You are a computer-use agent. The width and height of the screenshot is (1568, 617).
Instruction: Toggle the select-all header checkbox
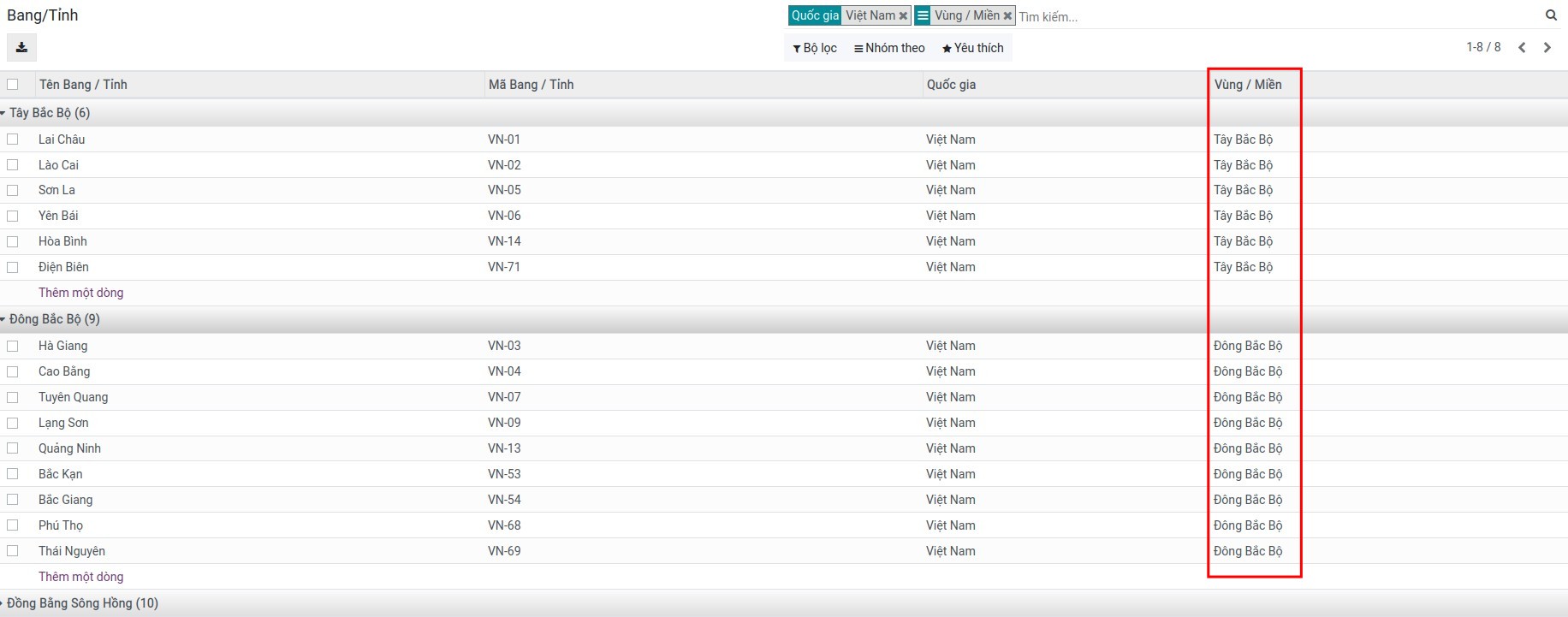pos(13,85)
